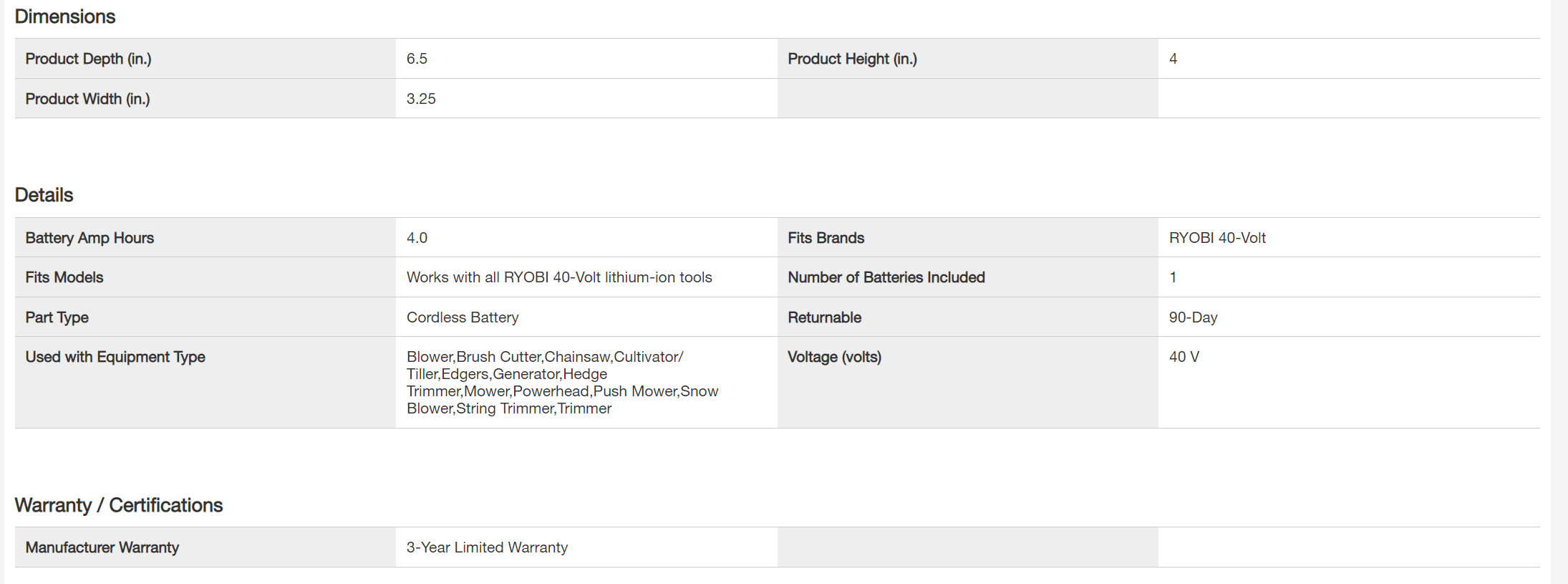Select the 3.25 product width value
The image size is (1568, 584).
(421, 99)
